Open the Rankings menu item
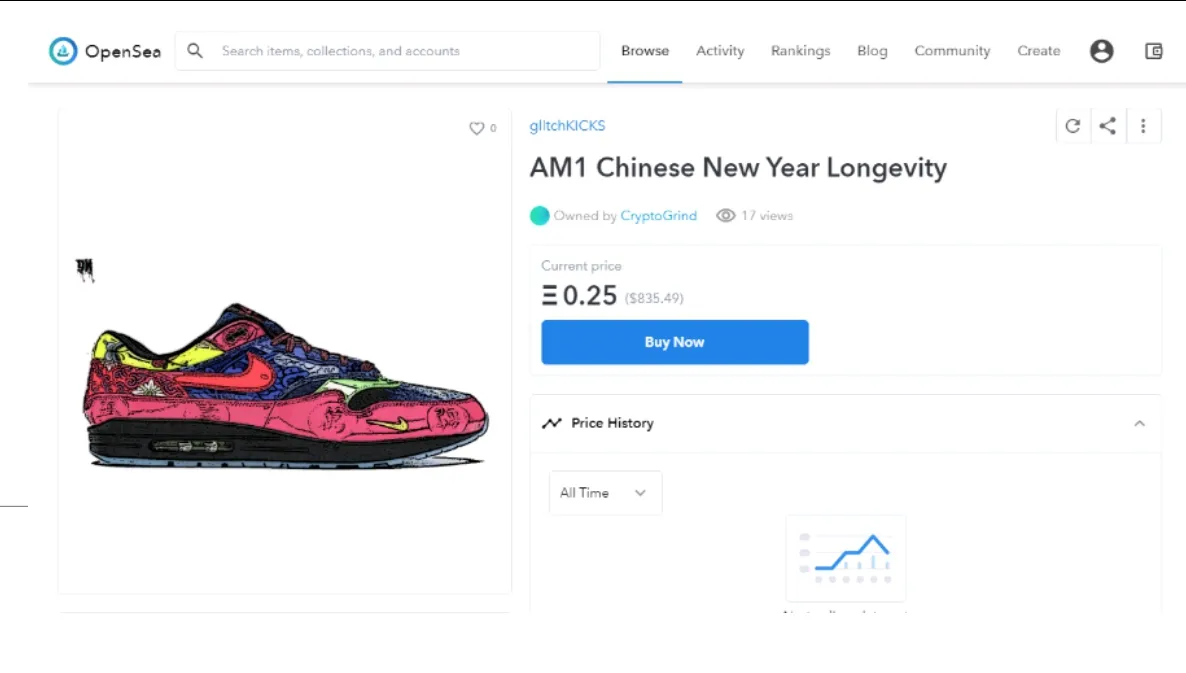This screenshot has height=673, width=1186. point(800,51)
